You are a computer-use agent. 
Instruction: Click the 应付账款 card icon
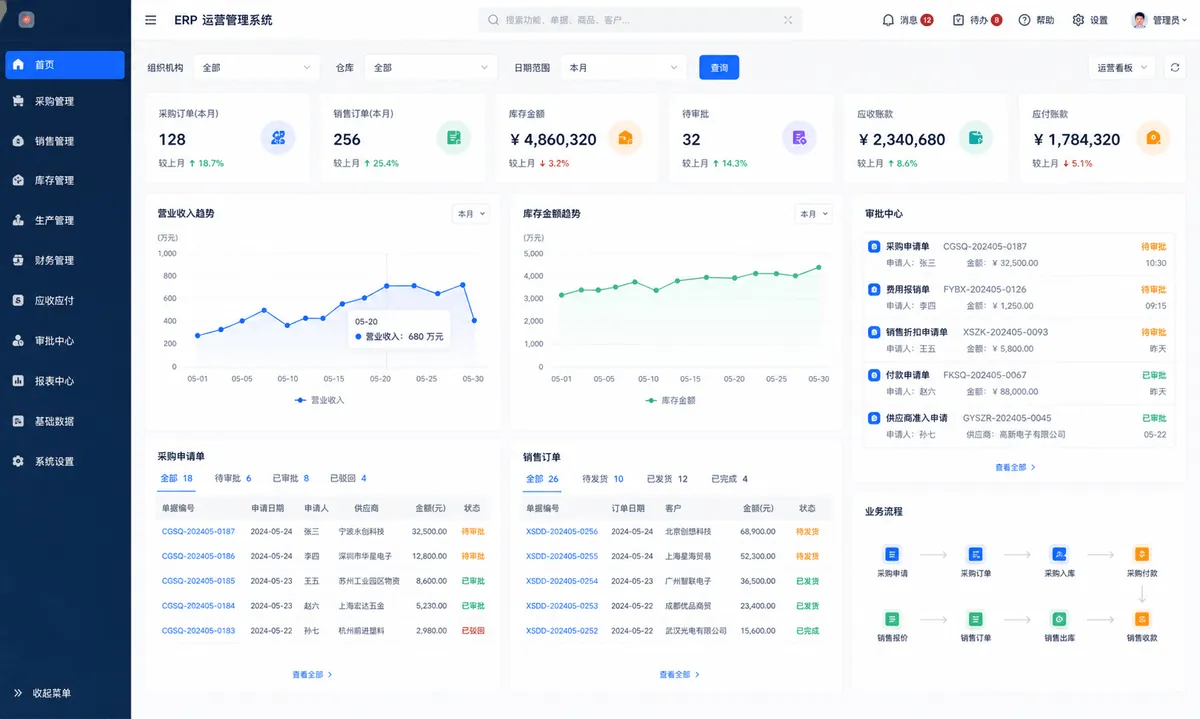pyautogui.click(x=1152, y=137)
